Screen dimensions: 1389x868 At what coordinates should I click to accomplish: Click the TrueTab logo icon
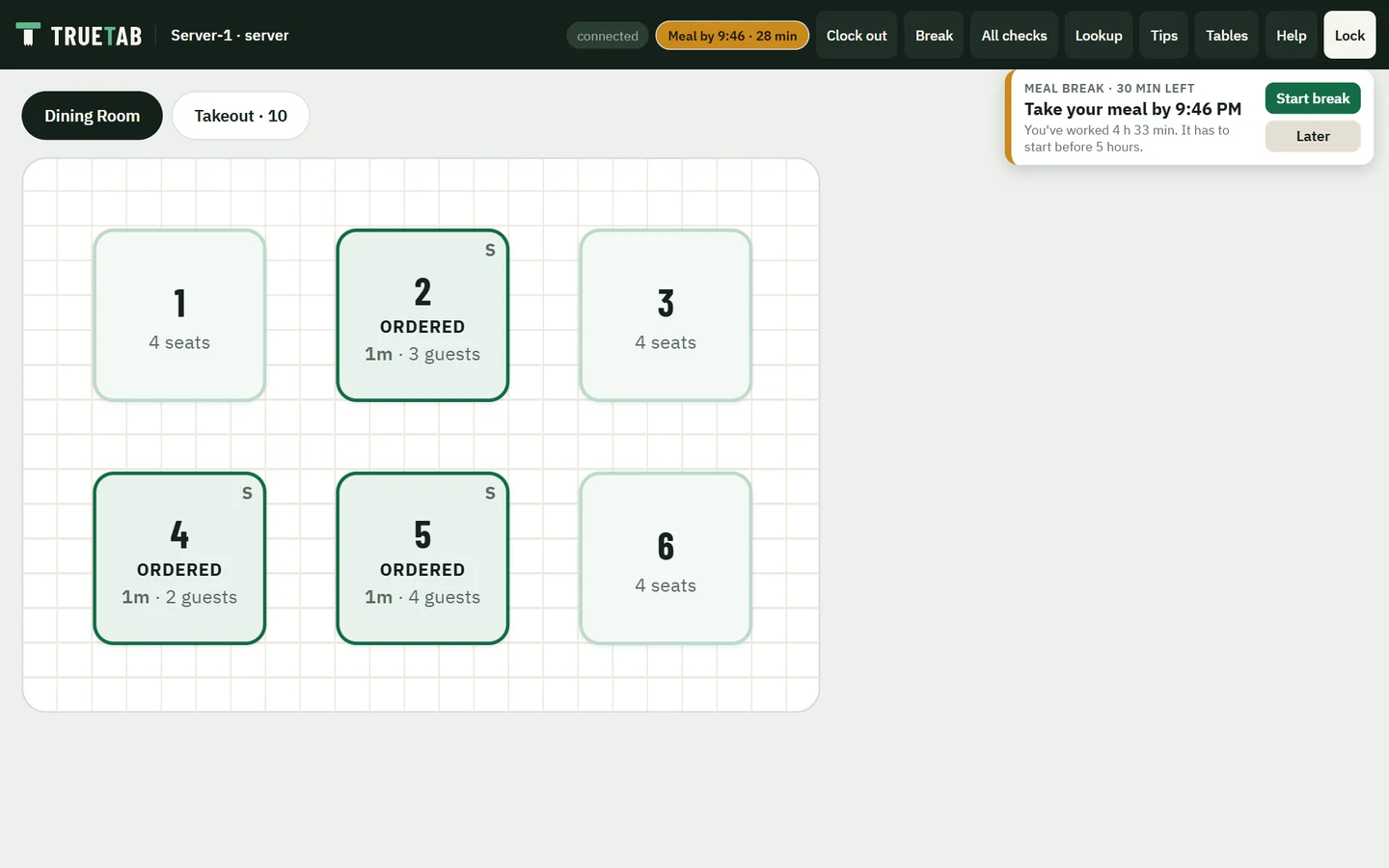coord(28,35)
